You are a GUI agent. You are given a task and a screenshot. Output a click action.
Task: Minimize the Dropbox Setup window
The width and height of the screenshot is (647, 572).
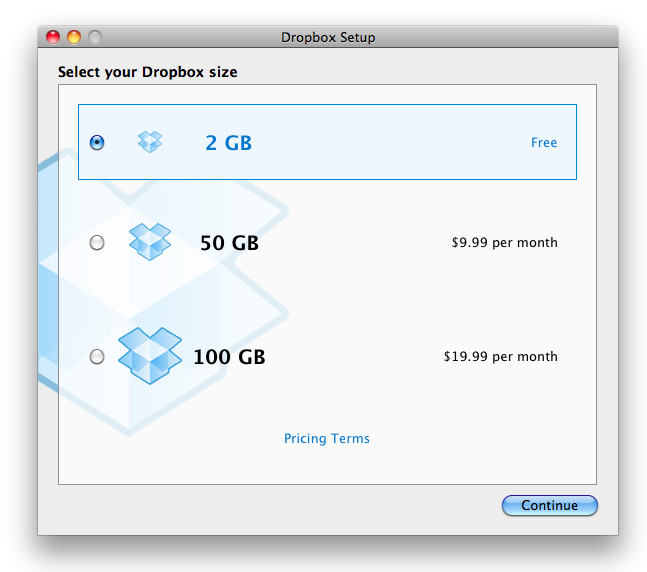click(x=74, y=37)
